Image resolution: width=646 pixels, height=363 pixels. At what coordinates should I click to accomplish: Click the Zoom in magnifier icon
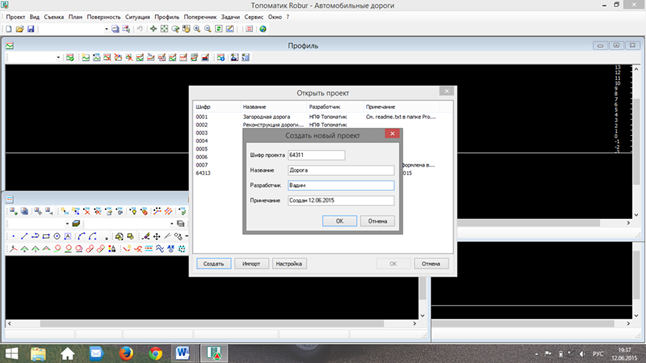pos(197,29)
